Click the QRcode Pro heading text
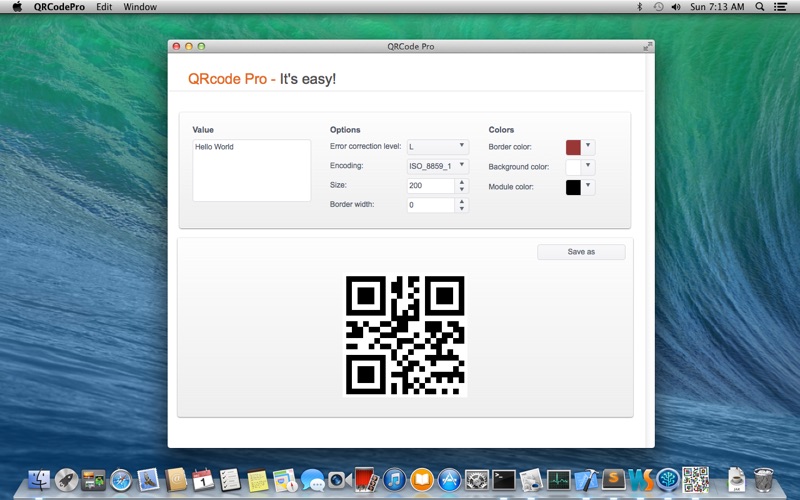Image resolution: width=800 pixels, height=500 pixels. (x=262, y=79)
